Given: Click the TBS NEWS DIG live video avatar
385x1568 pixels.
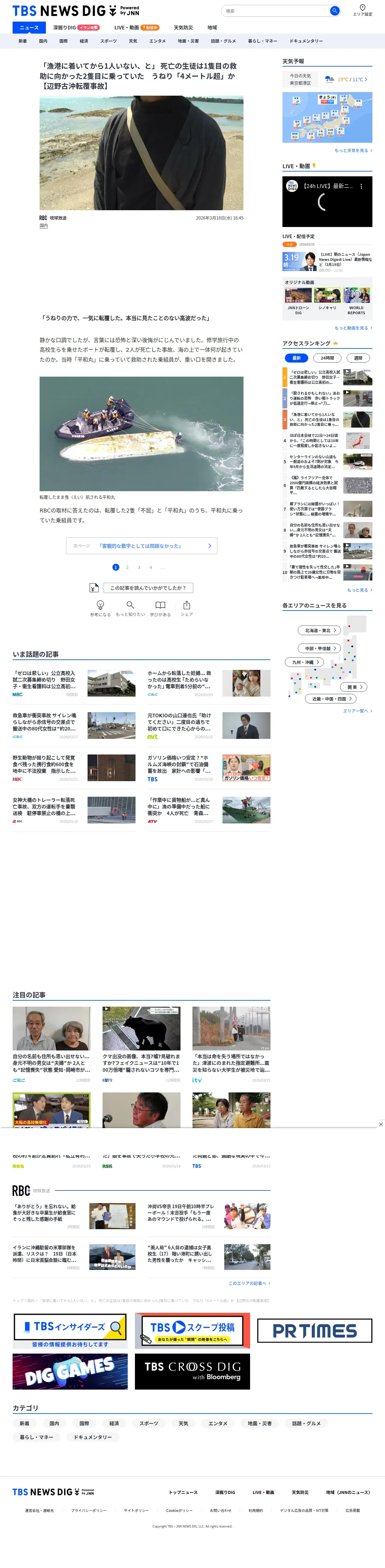Looking at the screenshot, I should pos(293,186).
